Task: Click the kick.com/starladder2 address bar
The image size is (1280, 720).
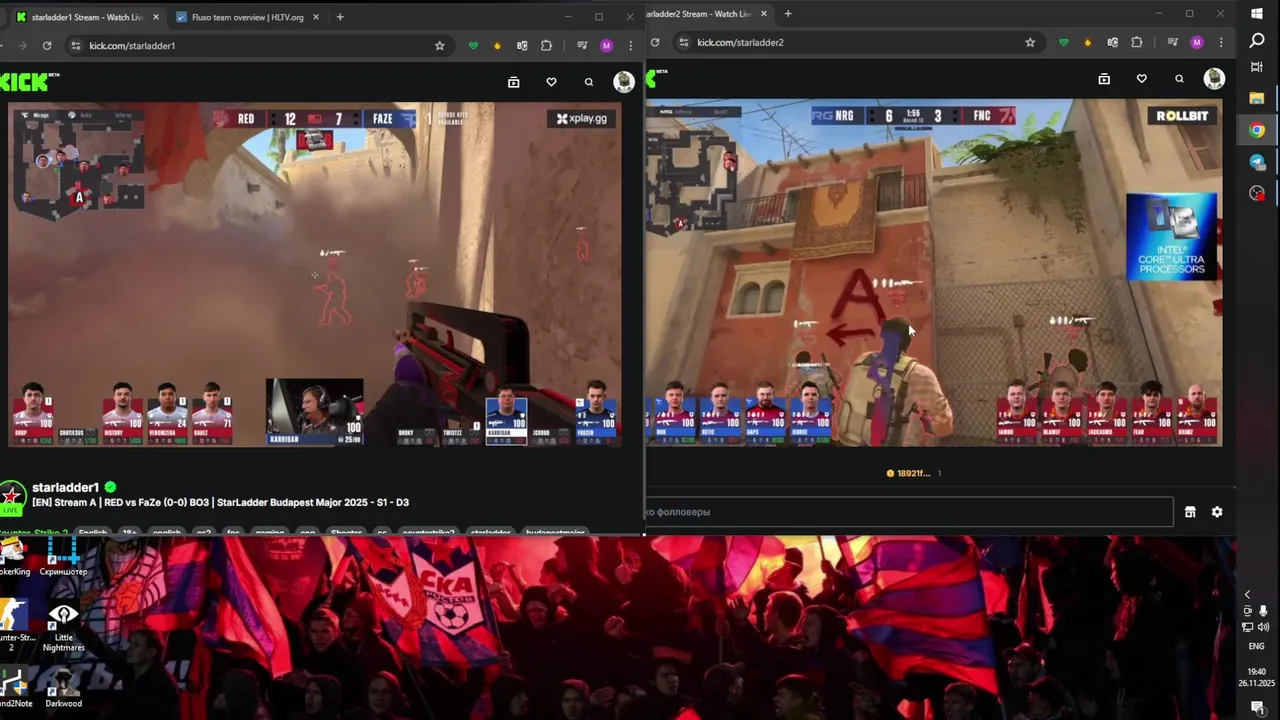Action: pos(855,42)
